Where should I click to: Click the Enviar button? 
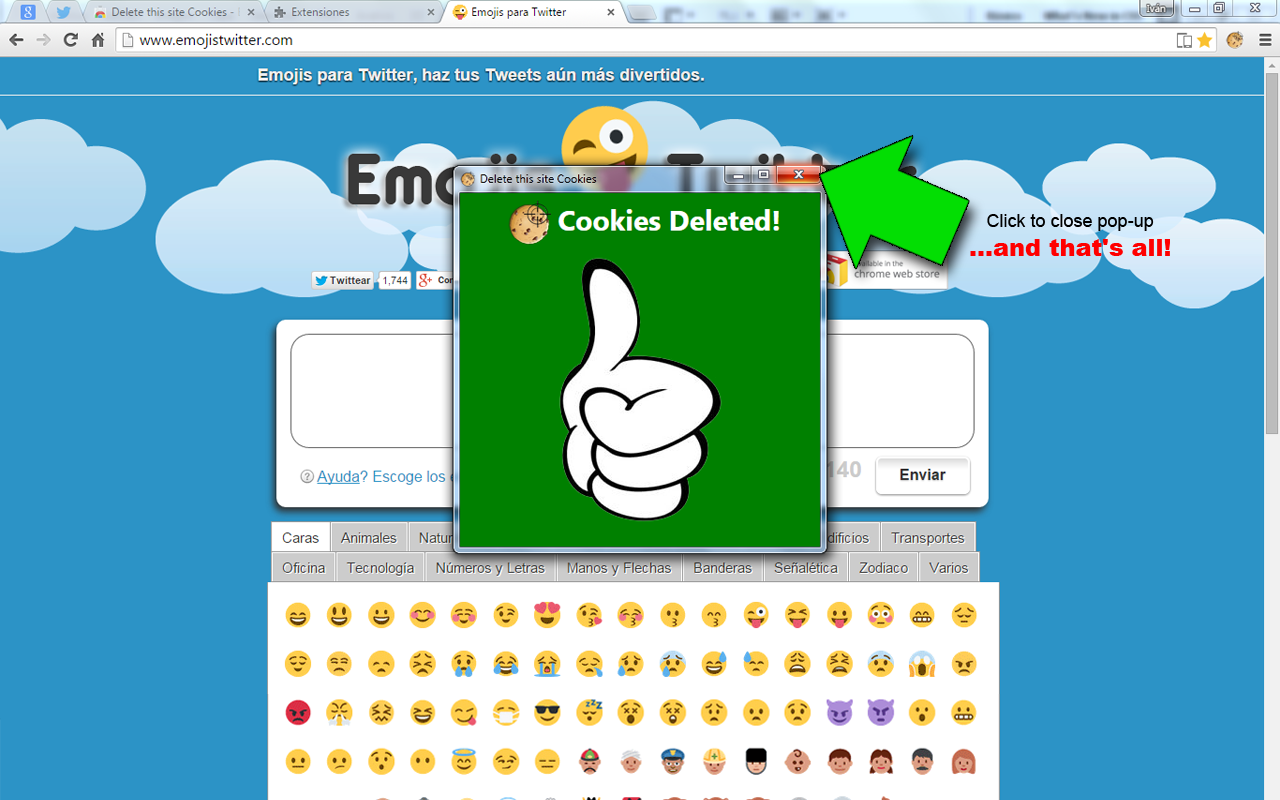(x=922, y=476)
